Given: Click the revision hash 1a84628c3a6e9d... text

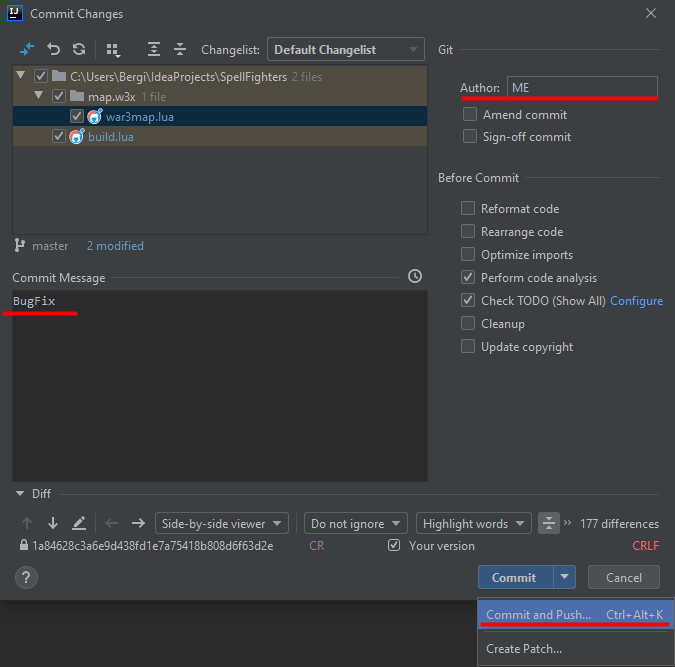Looking at the screenshot, I should pyautogui.click(x=153, y=546).
